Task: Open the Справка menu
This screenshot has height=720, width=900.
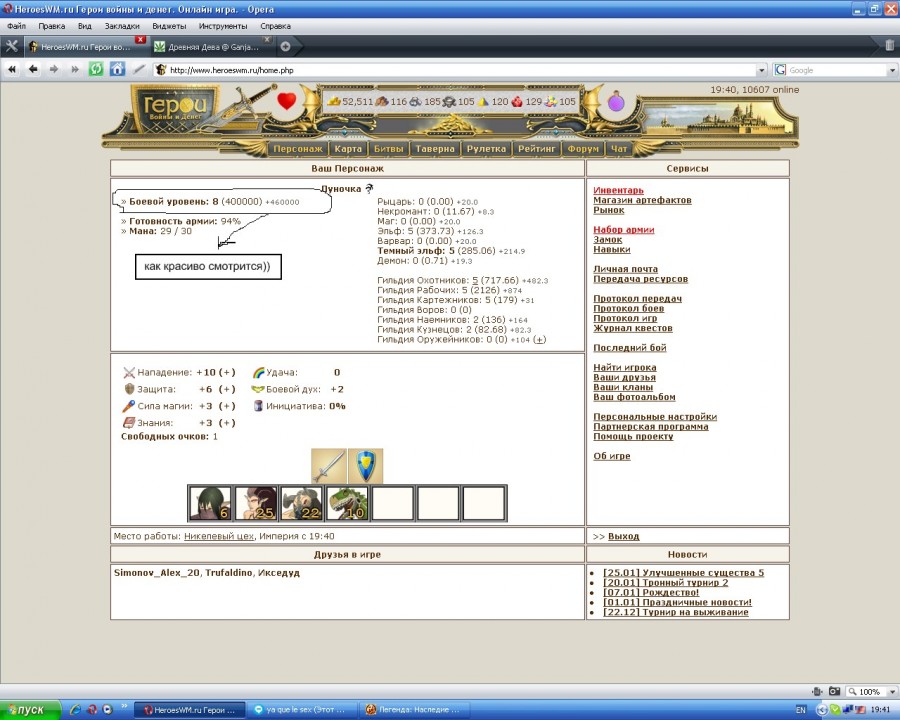Action: [x=276, y=26]
